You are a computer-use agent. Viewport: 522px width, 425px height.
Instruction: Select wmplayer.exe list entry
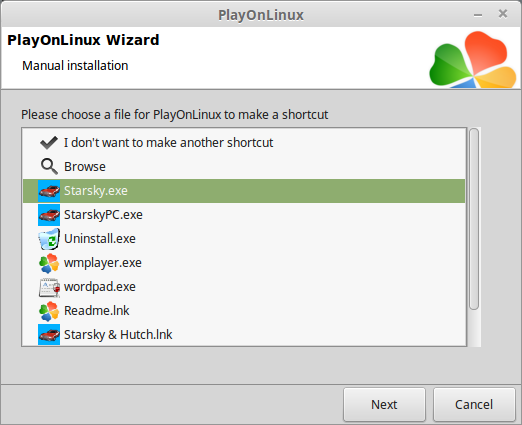(244, 263)
